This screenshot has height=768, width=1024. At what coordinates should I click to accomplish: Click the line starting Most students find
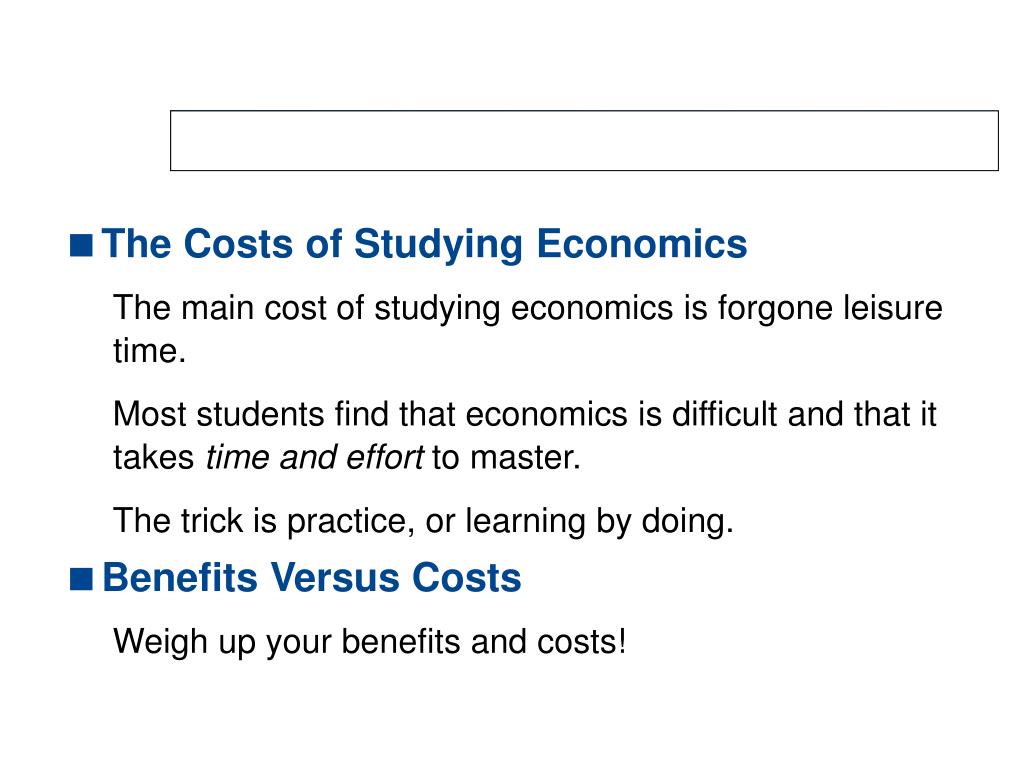click(525, 415)
